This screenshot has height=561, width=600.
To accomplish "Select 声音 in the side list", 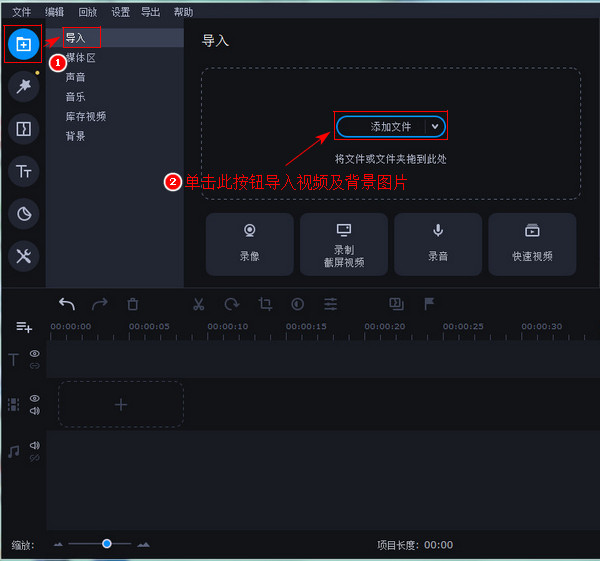I will (x=75, y=77).
